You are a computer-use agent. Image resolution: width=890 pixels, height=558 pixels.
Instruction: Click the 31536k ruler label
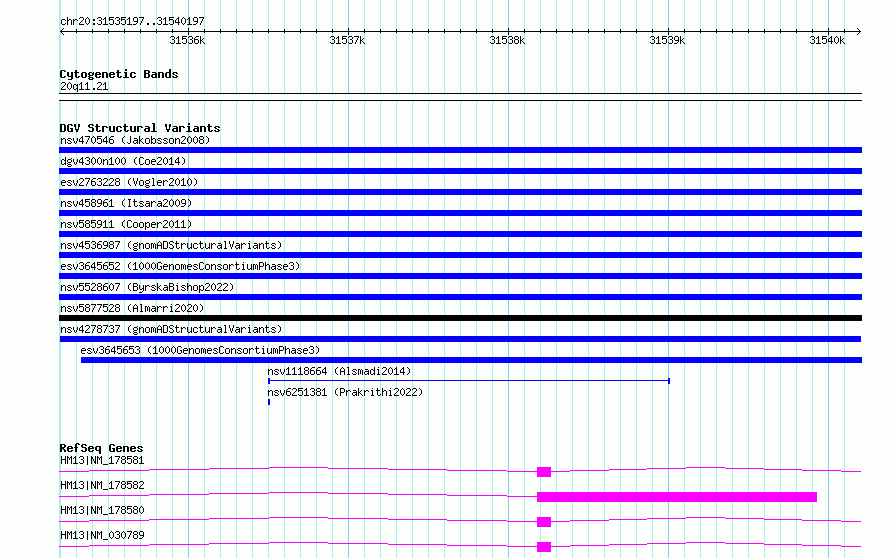(187, 40)
